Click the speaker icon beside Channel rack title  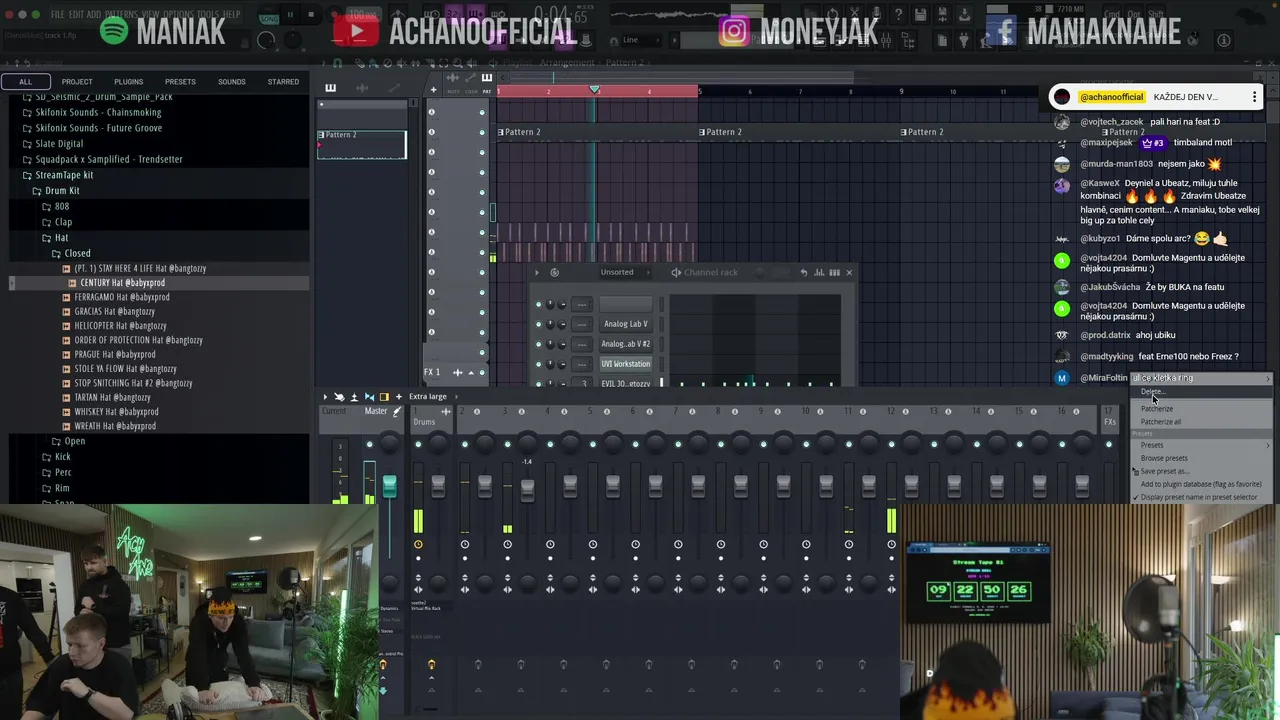coord(676,272)
